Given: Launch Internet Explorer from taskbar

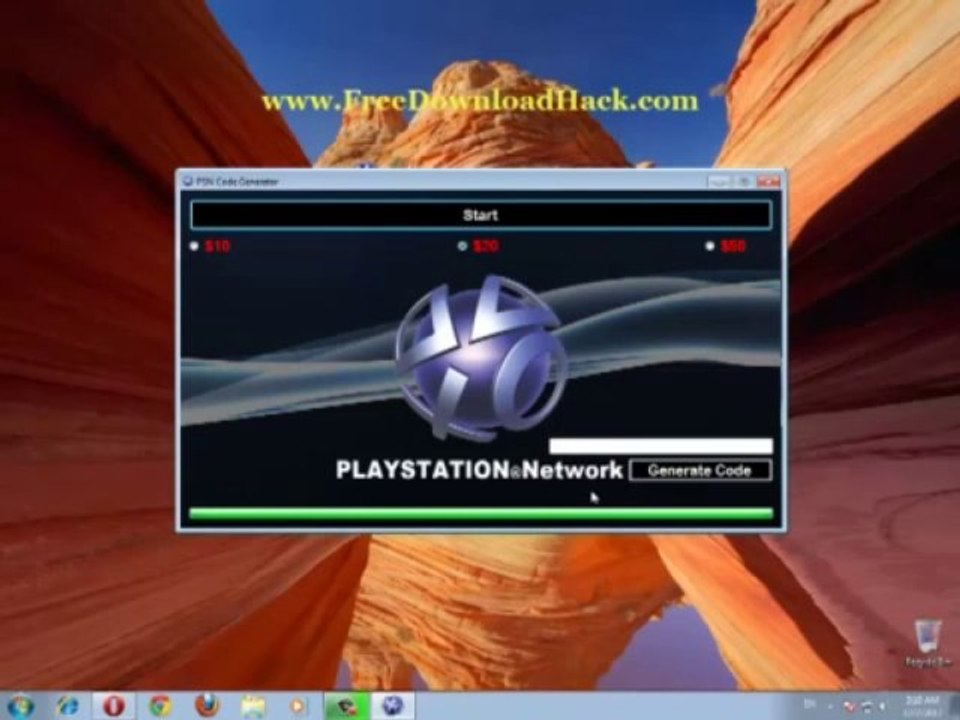Looking at the screenshot, I should pos(67,706).
